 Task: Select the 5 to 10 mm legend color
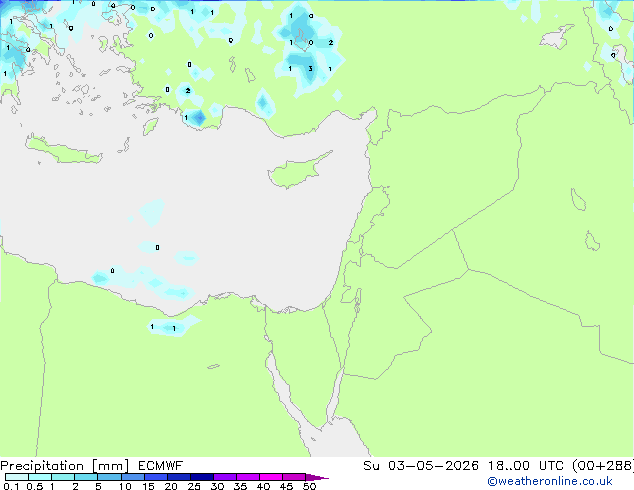click(110, 477)
